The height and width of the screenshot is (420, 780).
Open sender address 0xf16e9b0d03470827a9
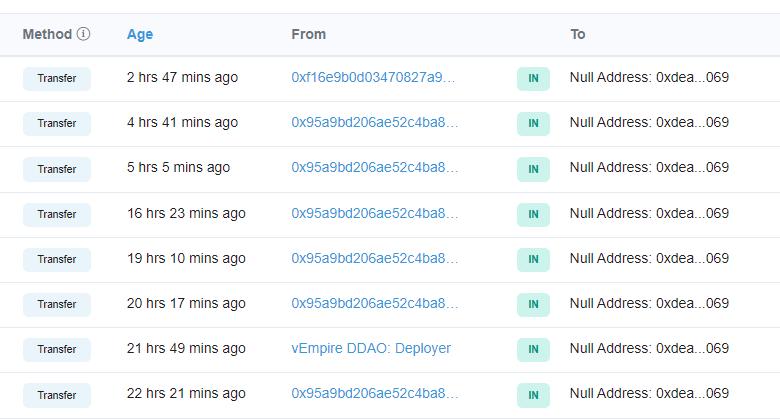pos(374,78)
